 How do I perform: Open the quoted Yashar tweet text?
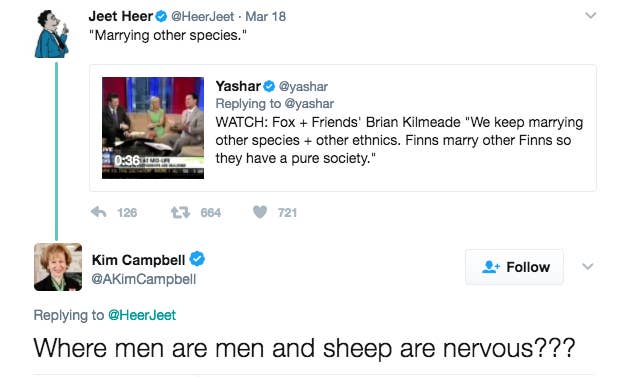point(399,140)
